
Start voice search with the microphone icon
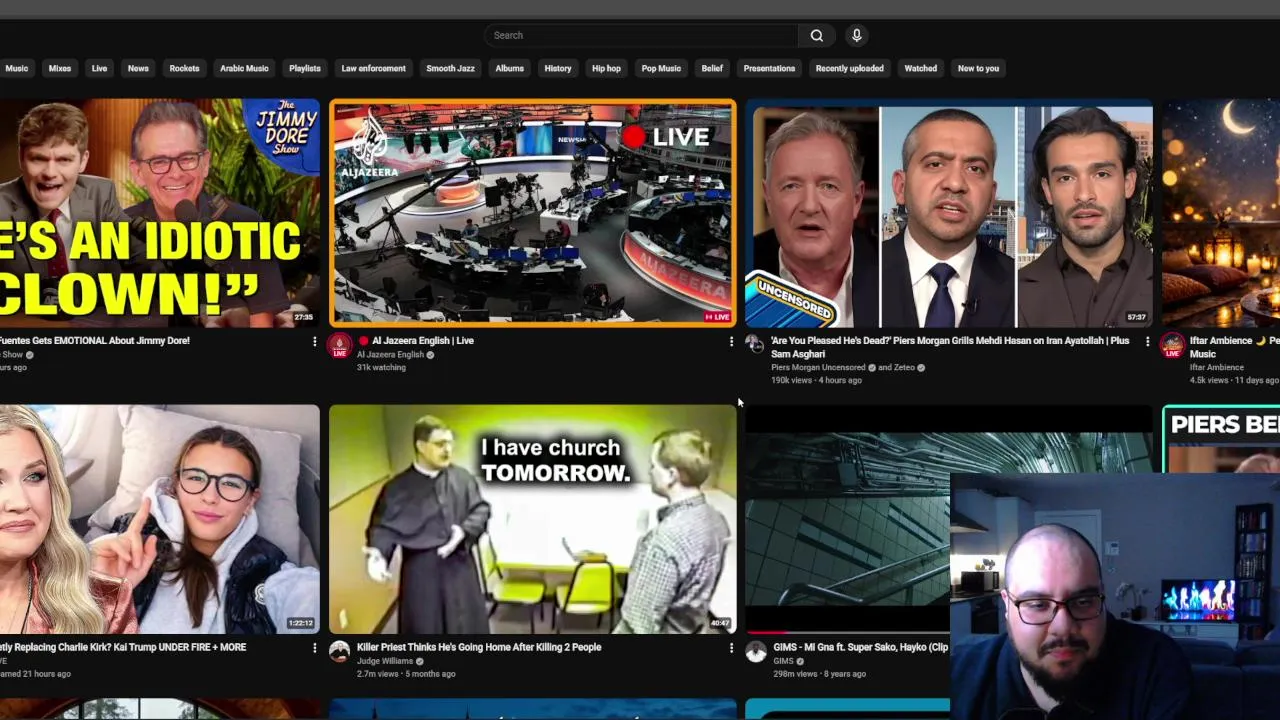pyautogui.click(x=856, y=35)
